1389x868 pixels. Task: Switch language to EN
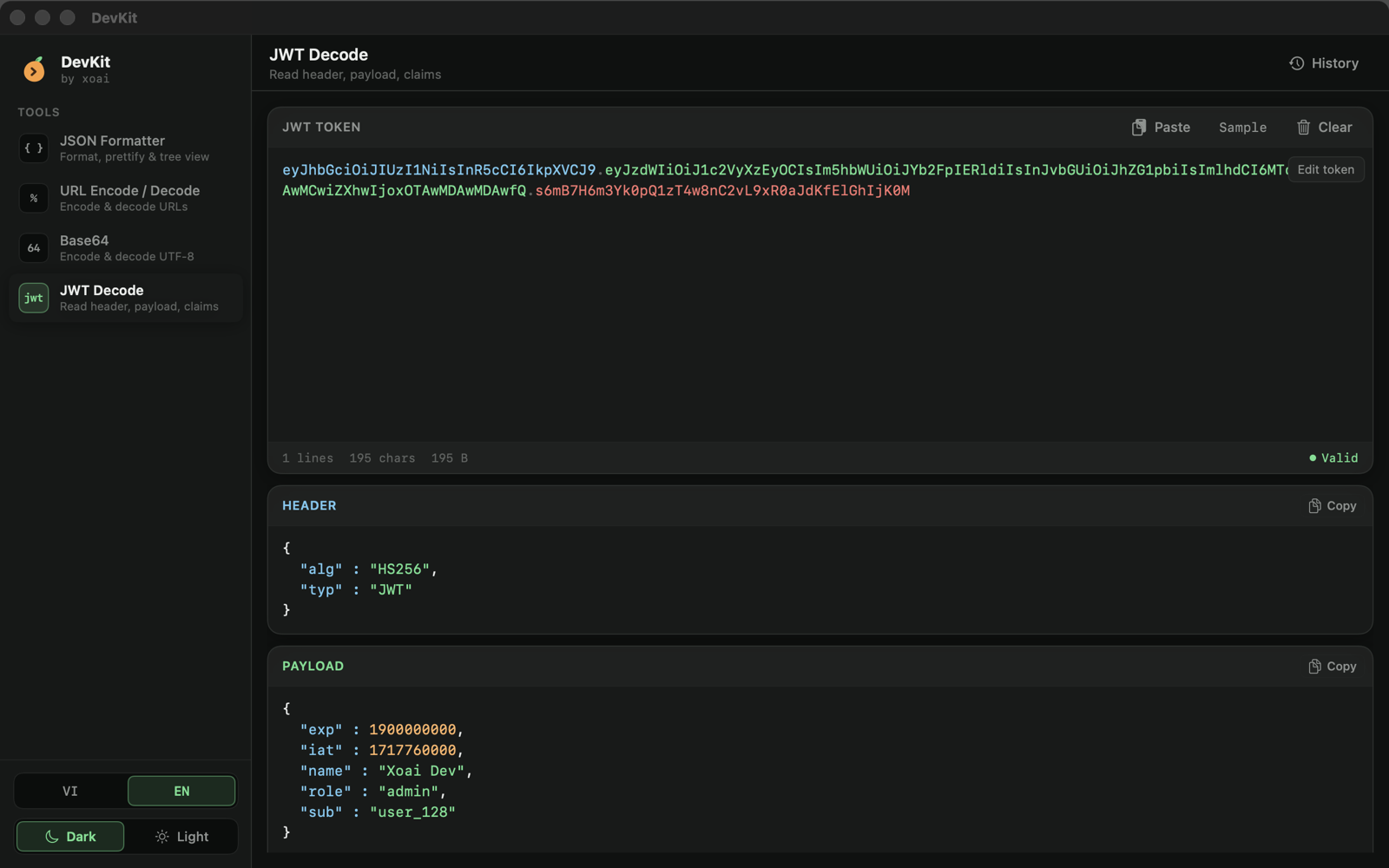pyautogui.click(x=181, y=791)
